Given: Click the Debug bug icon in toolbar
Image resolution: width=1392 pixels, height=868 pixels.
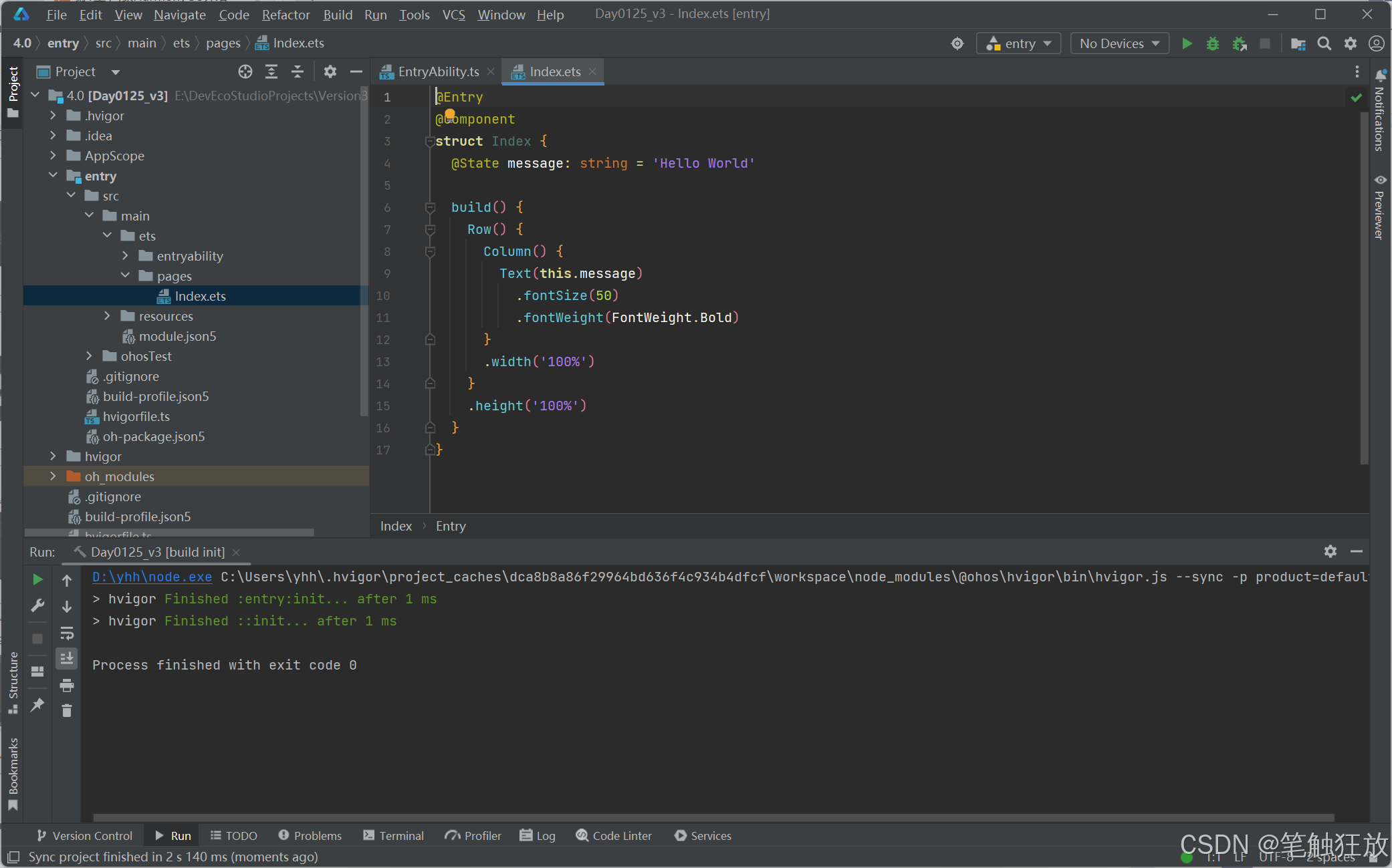Looking at the screenshot, I should (x=1212, y=43).
